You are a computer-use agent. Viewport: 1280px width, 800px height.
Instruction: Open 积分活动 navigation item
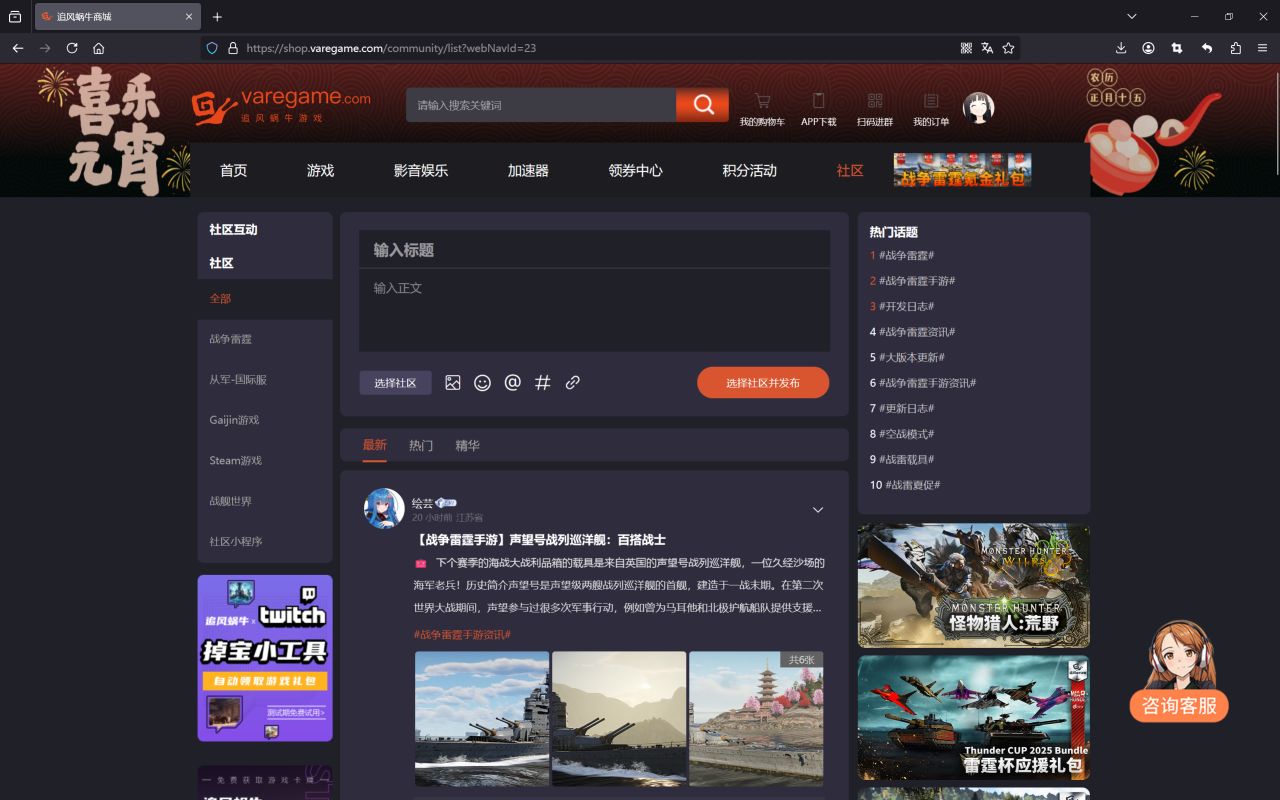tap(749, 171)
